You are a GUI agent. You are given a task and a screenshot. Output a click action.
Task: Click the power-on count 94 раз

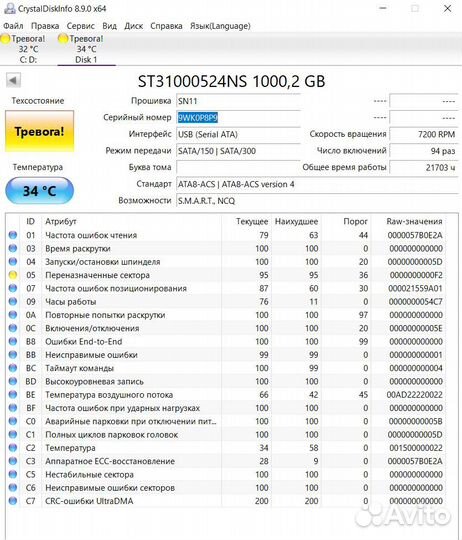click(x=423, y=151)
